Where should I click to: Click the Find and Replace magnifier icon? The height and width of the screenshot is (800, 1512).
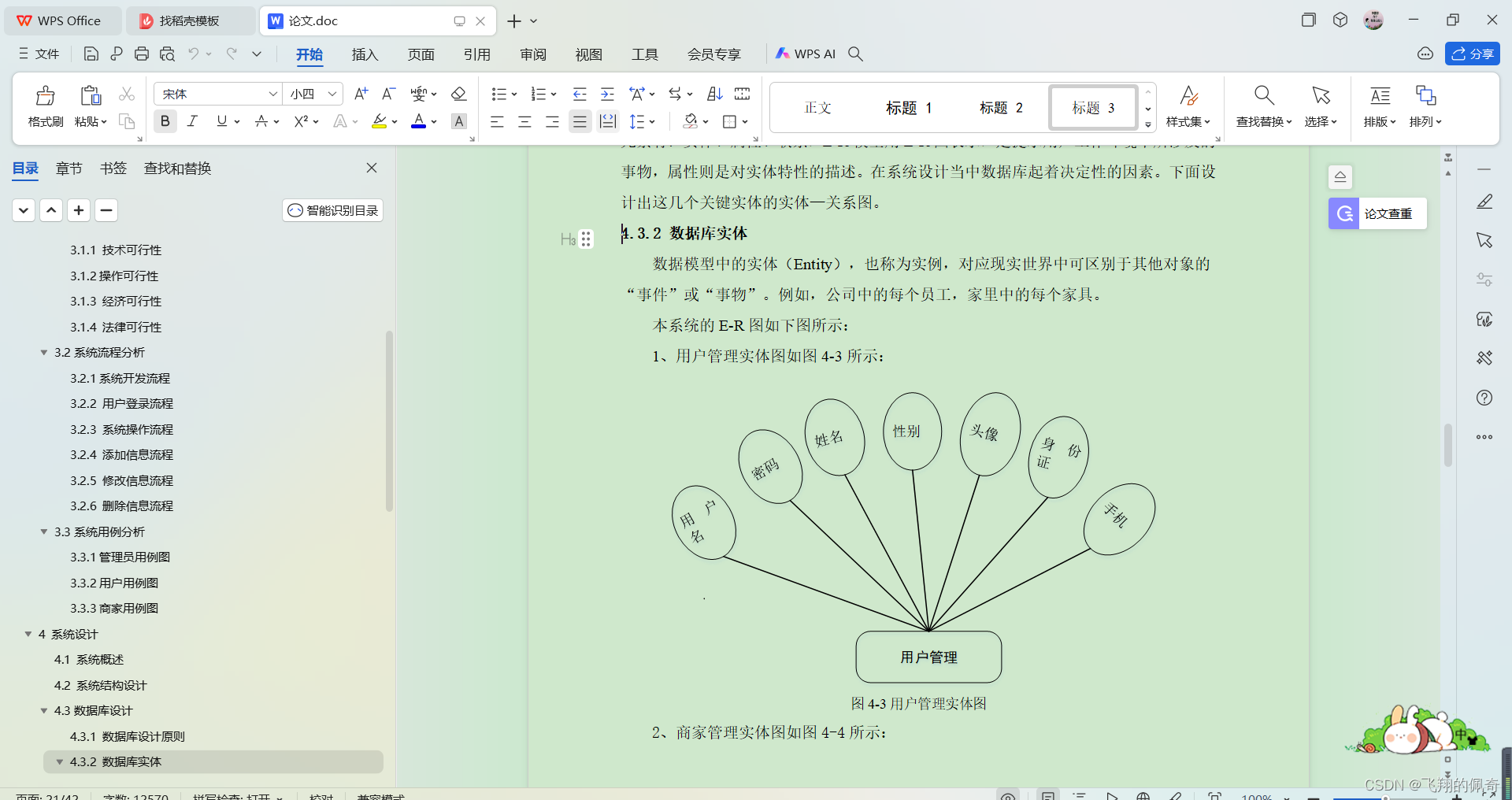point(1264,95)
